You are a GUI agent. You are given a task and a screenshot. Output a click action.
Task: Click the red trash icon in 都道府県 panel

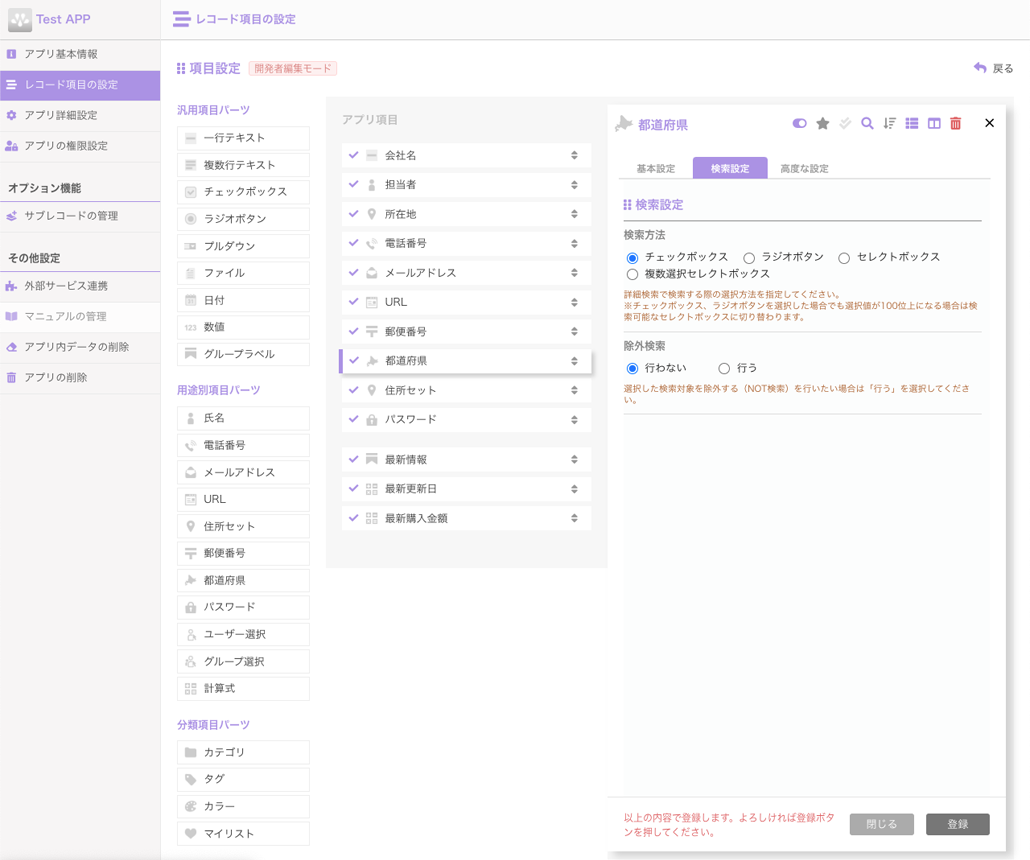pyautogui.click(x=956, y=124)
